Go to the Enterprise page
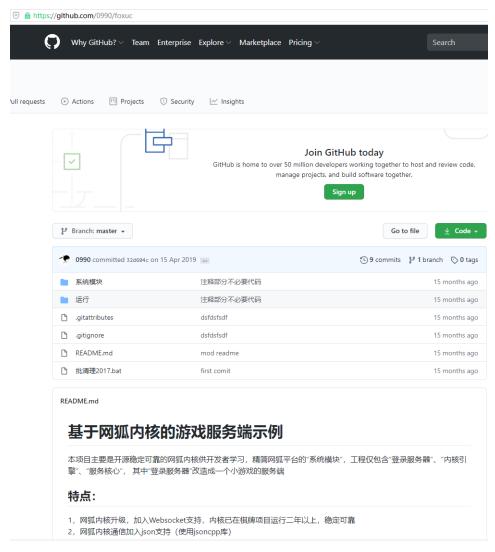This screenshot has width=495, height=552. (174, 43)
